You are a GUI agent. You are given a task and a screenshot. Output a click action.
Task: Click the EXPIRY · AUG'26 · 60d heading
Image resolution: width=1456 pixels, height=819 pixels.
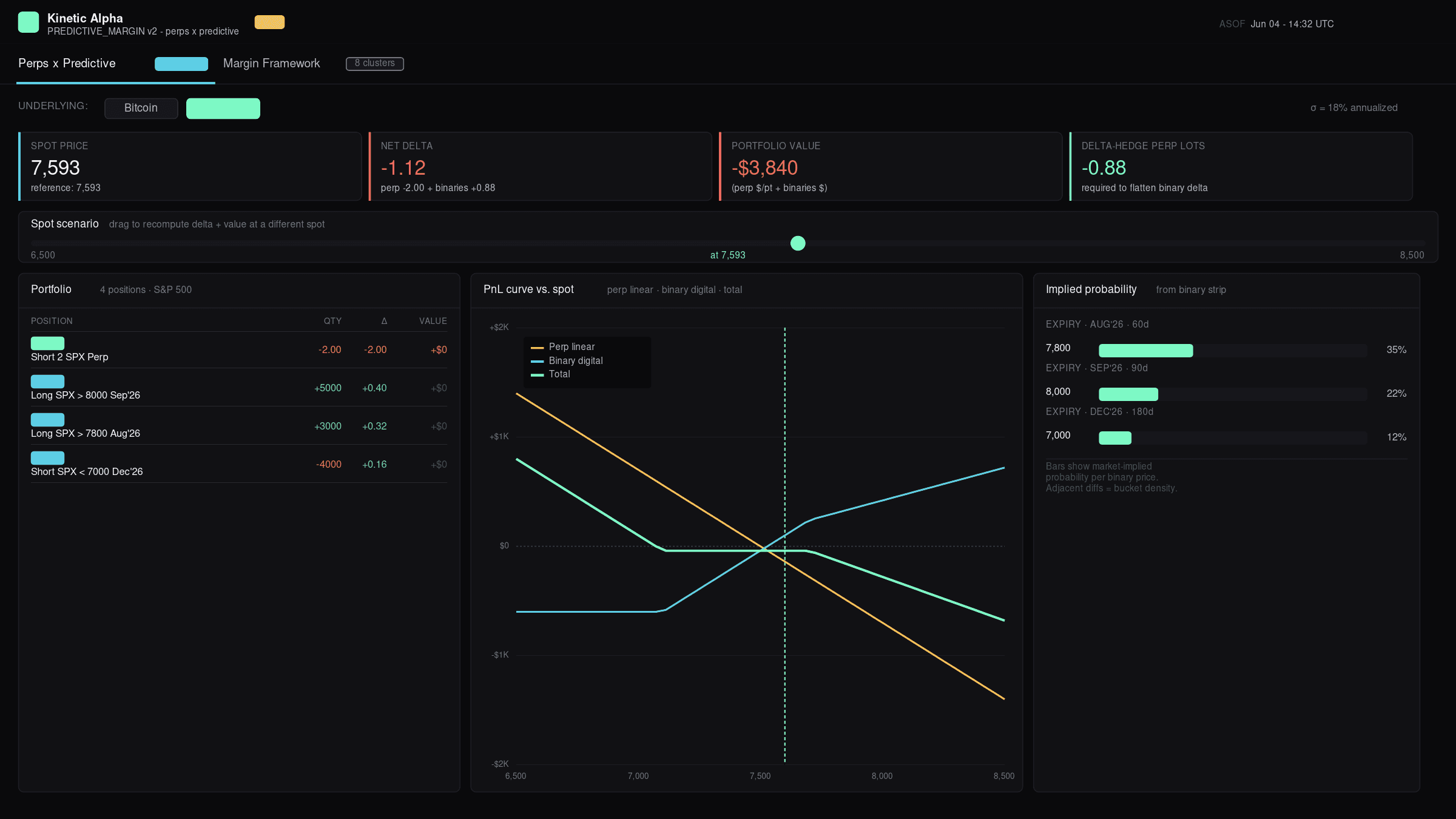pos(1097,325)
